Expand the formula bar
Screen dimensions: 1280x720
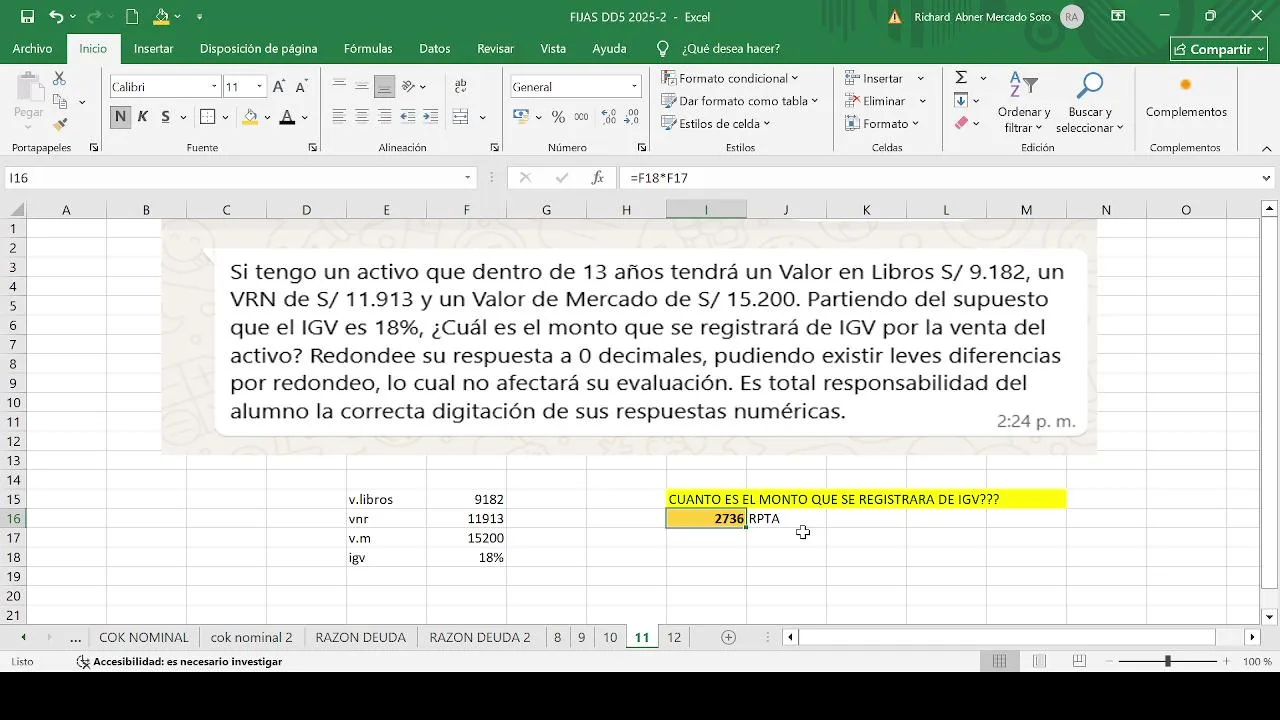[x=1268, y=178]
